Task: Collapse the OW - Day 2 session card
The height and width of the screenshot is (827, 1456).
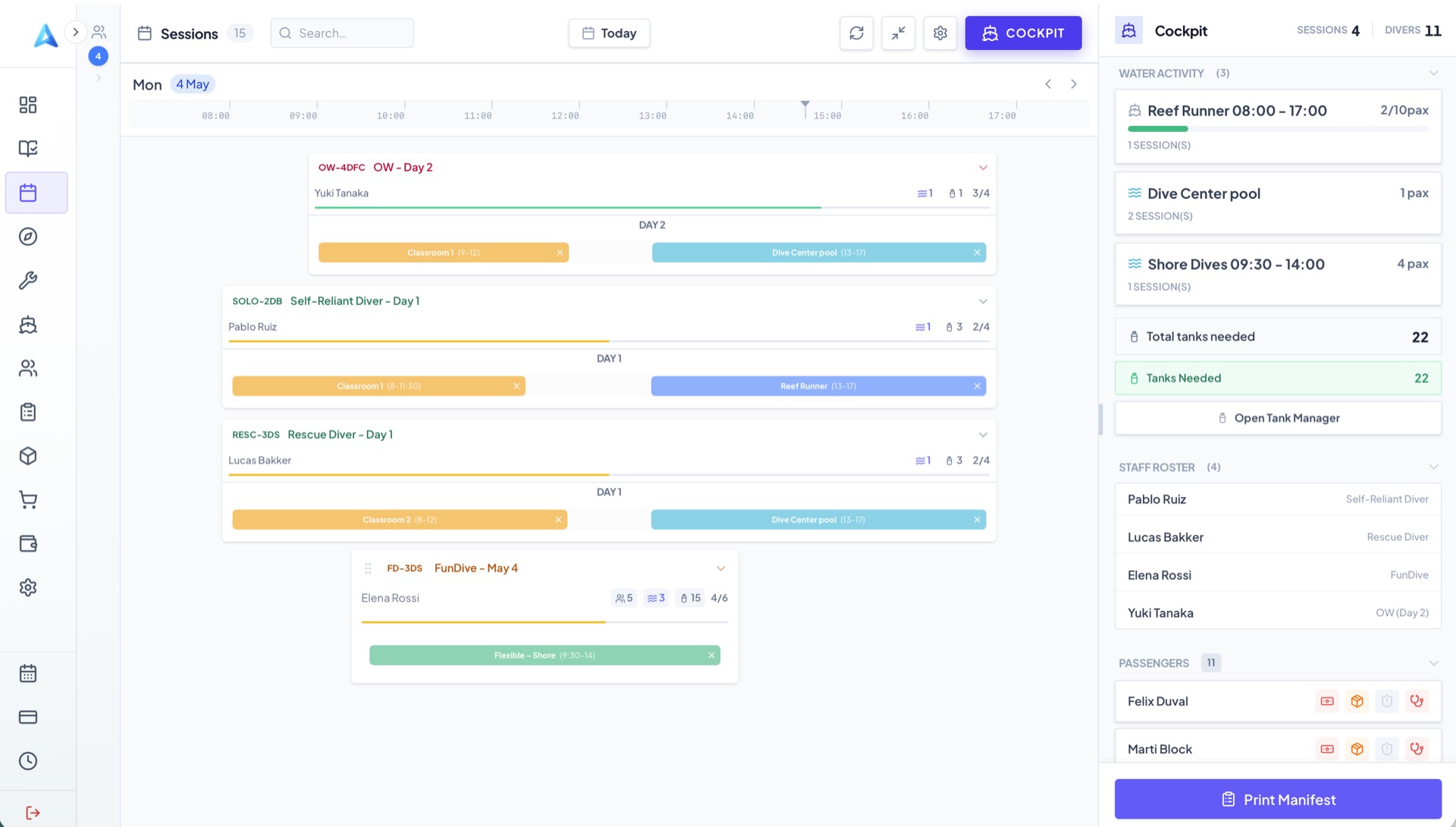Action: [x=983, y=168]
